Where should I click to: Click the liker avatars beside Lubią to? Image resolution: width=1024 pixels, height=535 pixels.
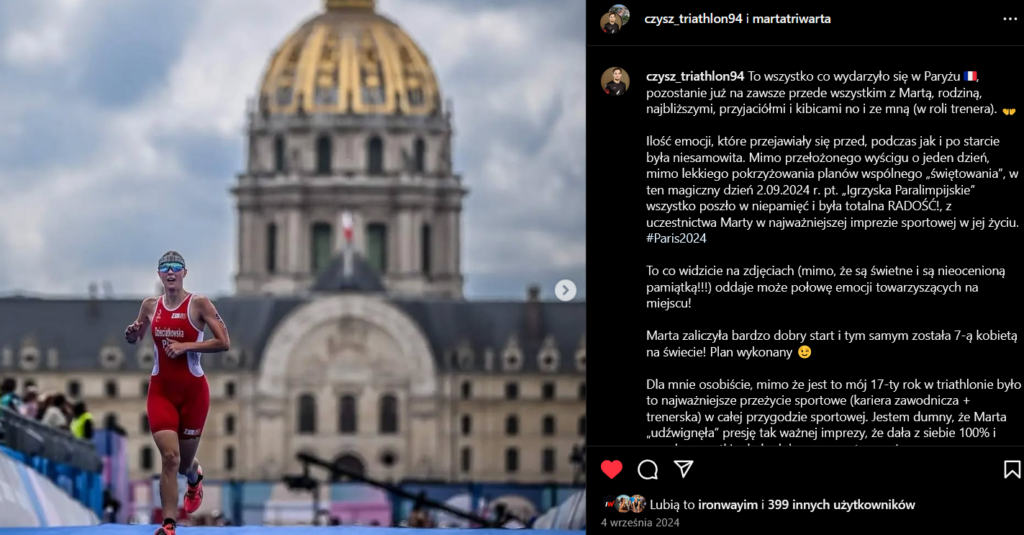point(625,504)
